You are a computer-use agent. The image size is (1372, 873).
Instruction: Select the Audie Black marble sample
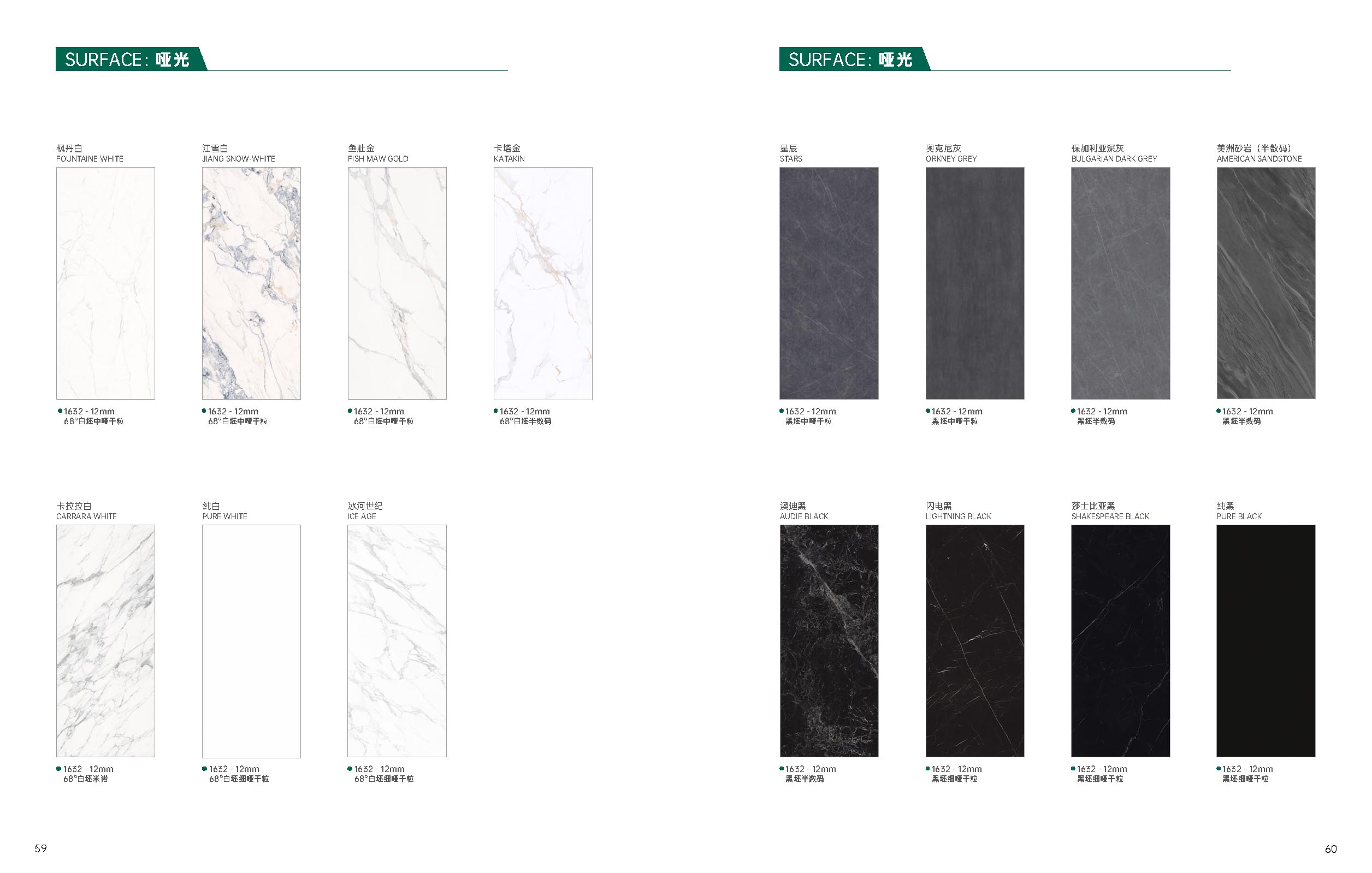pyautogui.click(x=829, y=640)
